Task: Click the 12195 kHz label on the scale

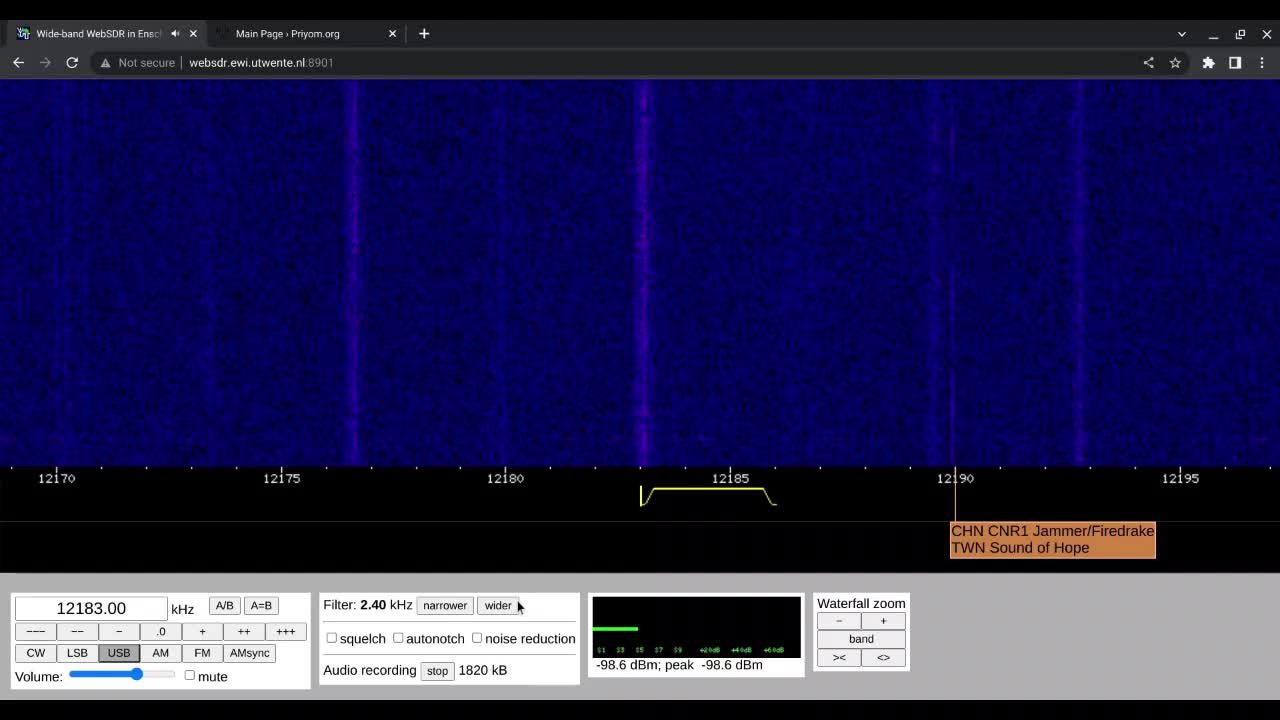Action: click(x=1180, y=478)
